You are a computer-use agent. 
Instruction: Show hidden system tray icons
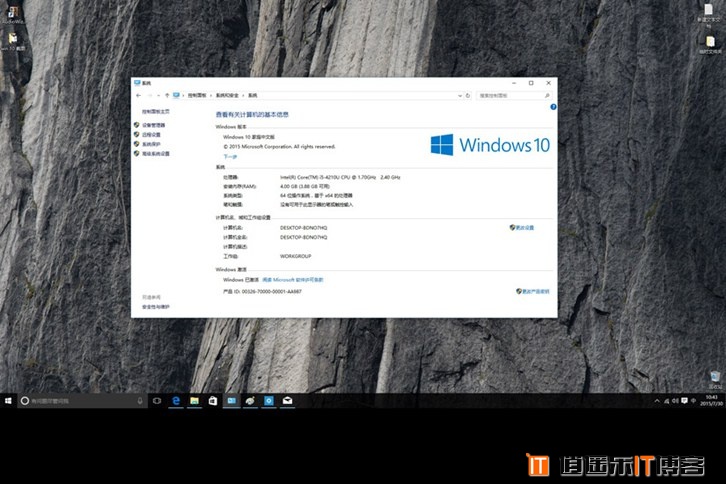point(657,401)
